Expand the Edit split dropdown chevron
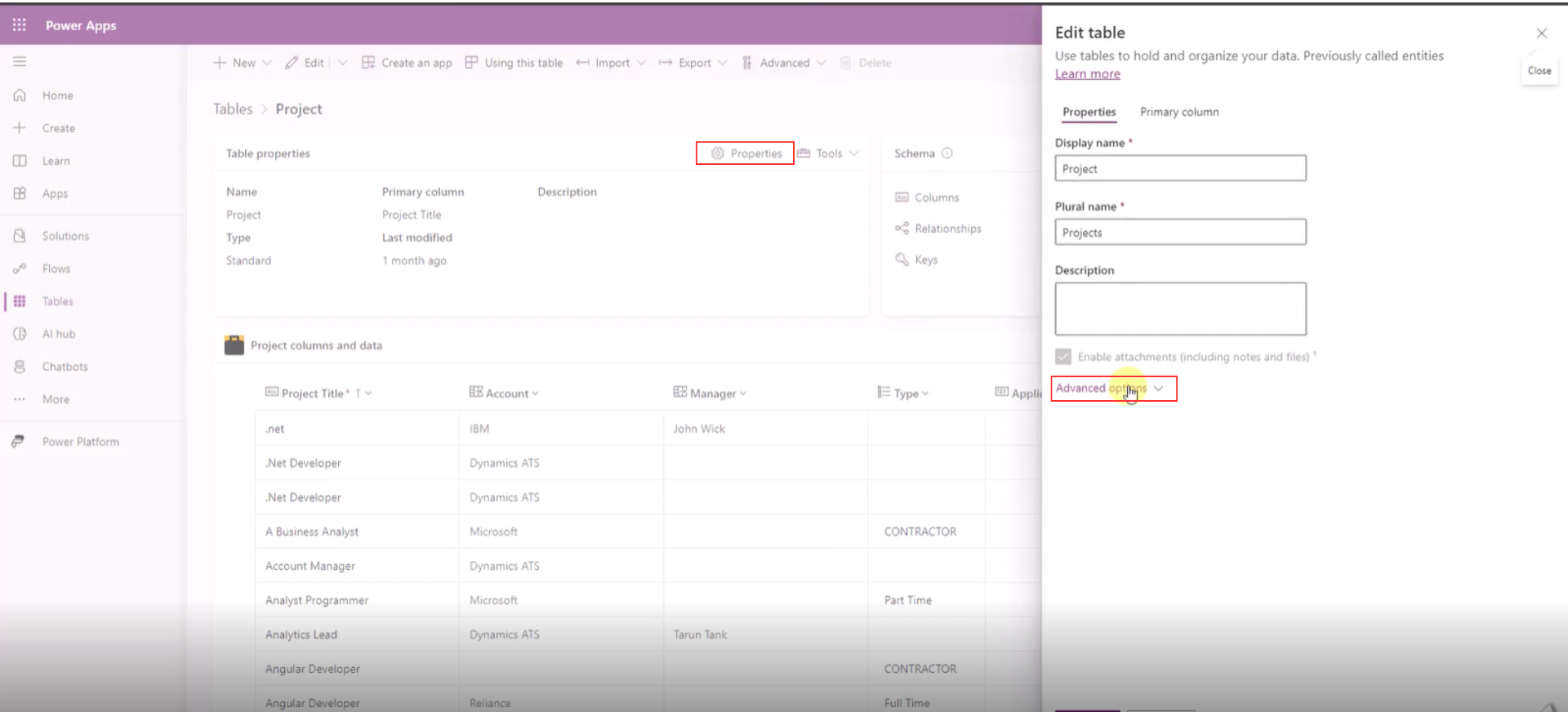 coord(342,63)
